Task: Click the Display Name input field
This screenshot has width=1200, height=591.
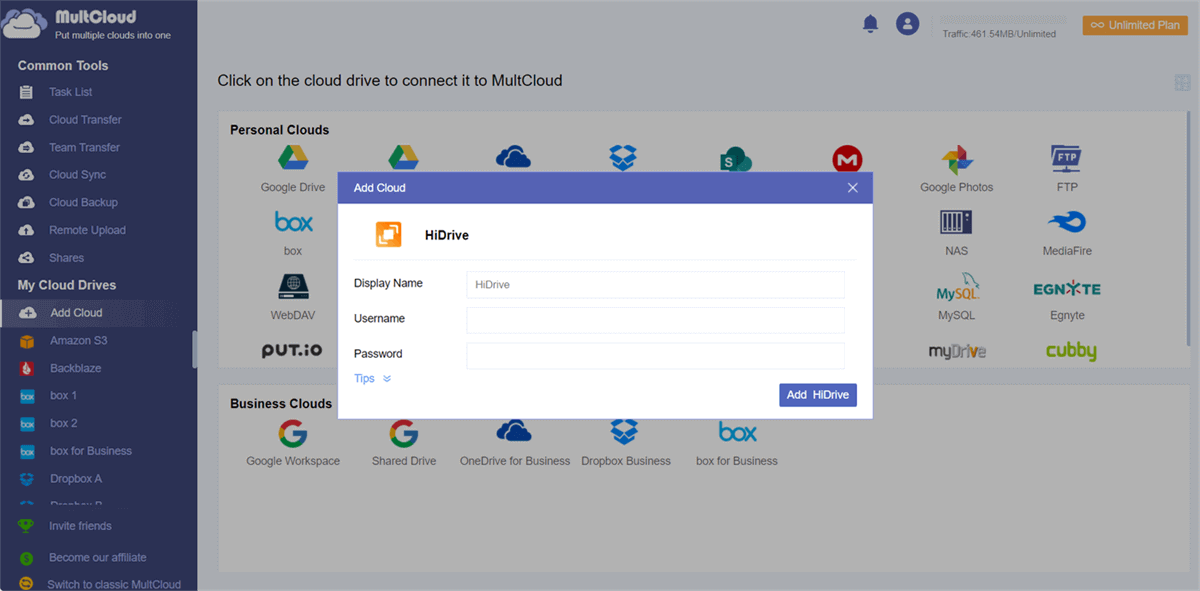Action: 656,285
